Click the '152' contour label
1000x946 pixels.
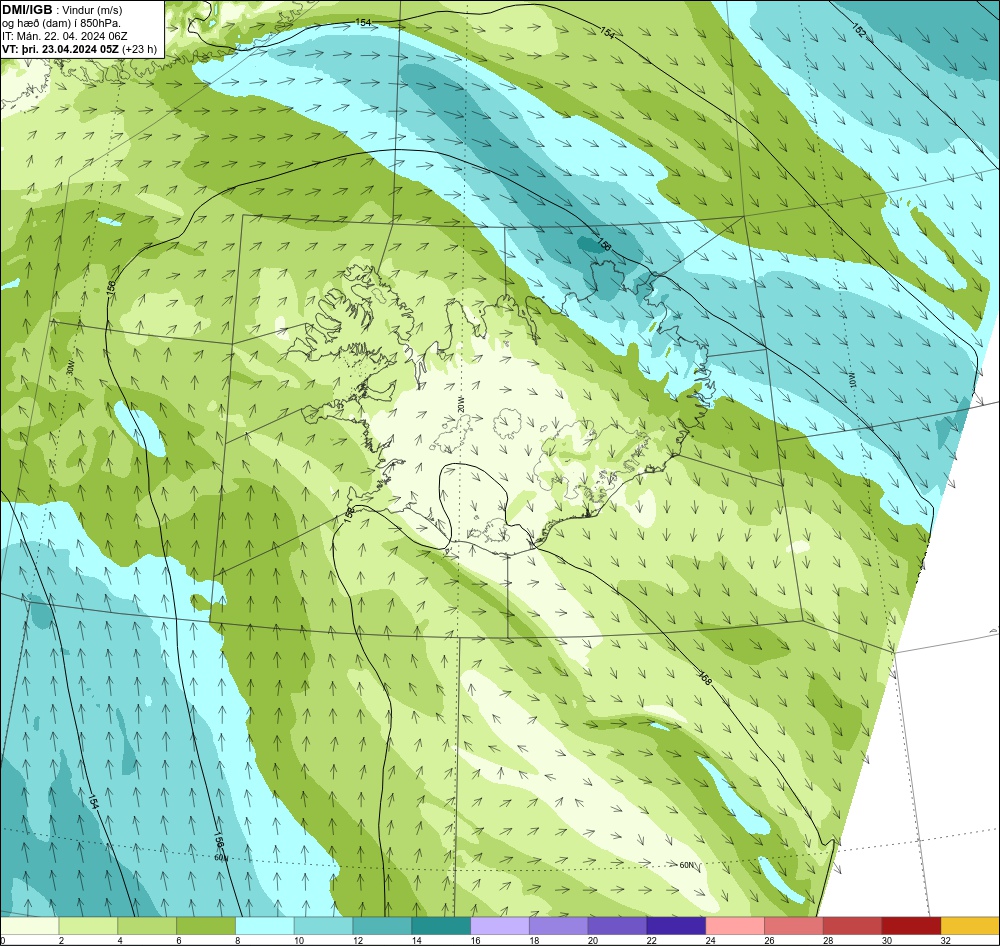point(858,30)
